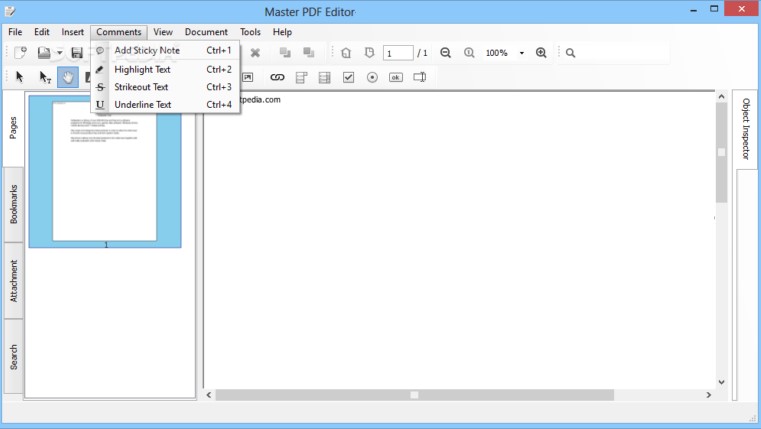Click the page number input field
761x429 pixels.
(398, 52)
